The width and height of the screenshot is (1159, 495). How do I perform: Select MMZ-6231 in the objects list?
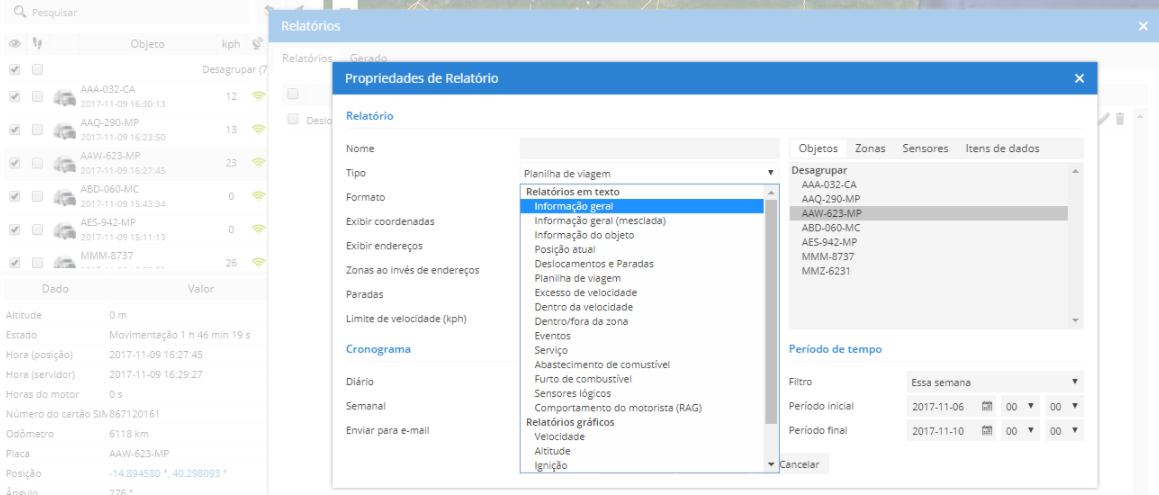(825, 271)
